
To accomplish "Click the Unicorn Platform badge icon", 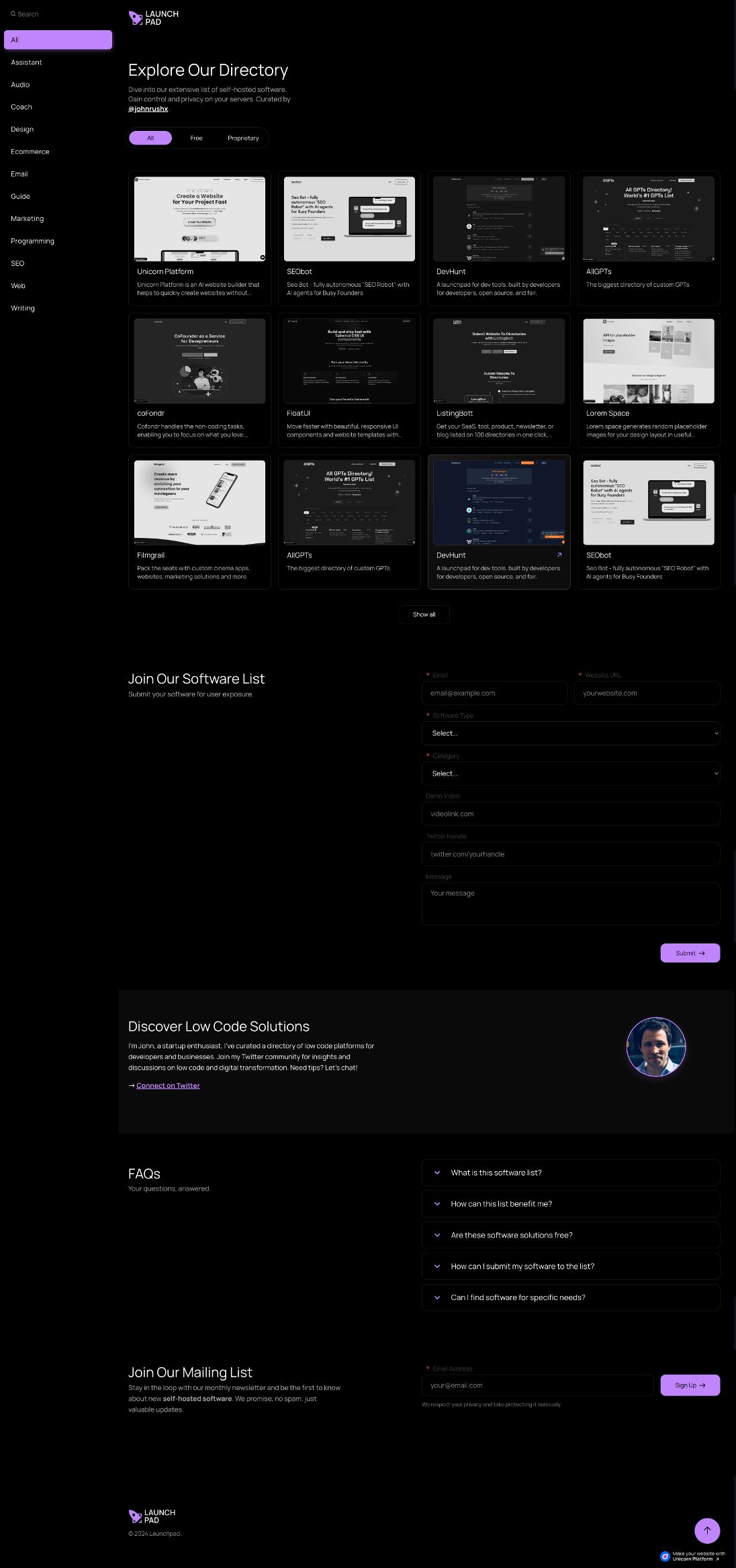I will (x=665, y=1556).
